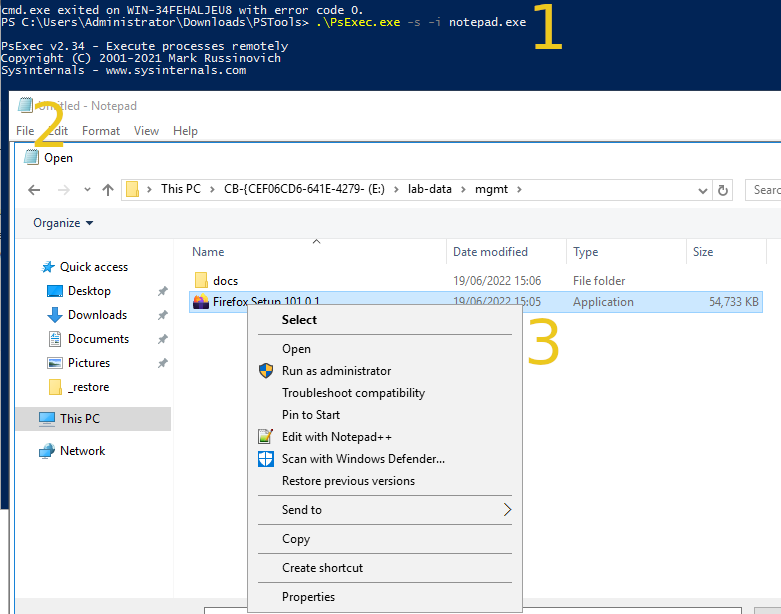Select lab-data breadcrumb segment
The image size is (781, 614).
click(429, 189)
